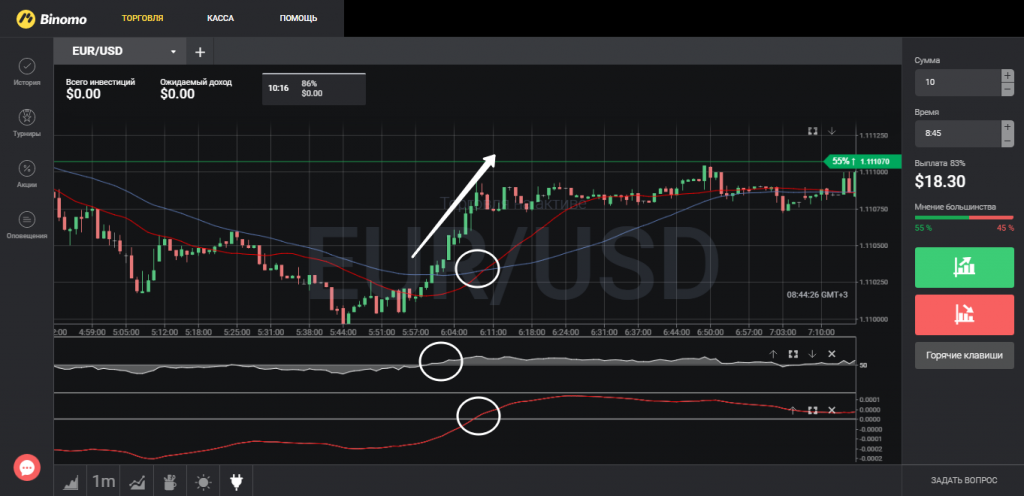Click the 10:16 86% deal box
1024x496 pixels.
(x=313, y=89)
